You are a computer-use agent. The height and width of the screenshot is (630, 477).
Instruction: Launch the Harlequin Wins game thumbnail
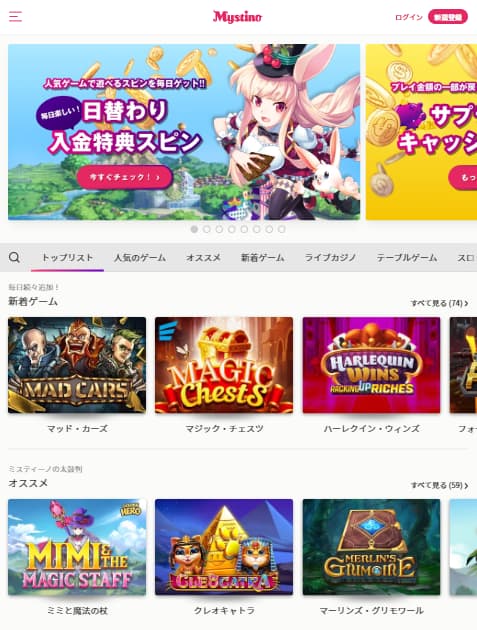pos(371,365)
